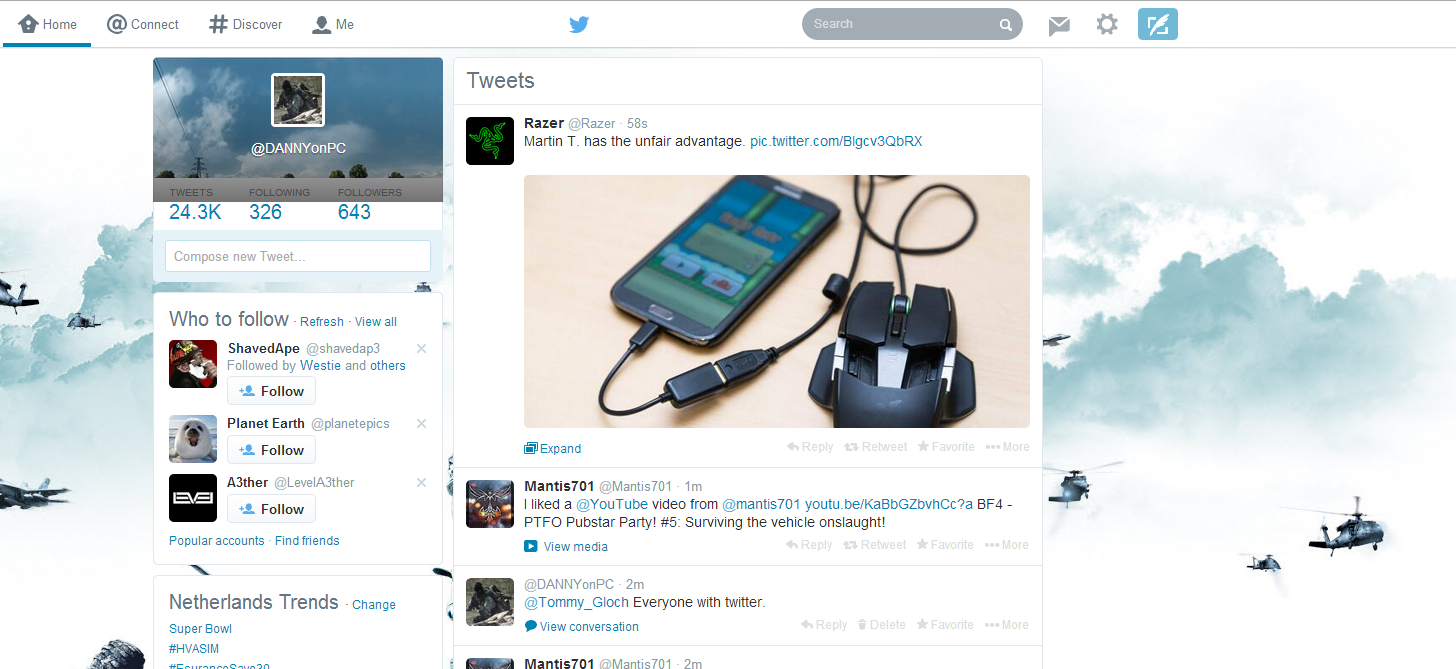The width and height of the screenshot is (1456, 669).
Task: Open the Razer mouse and phone photo
Action: tap(777, 301)
